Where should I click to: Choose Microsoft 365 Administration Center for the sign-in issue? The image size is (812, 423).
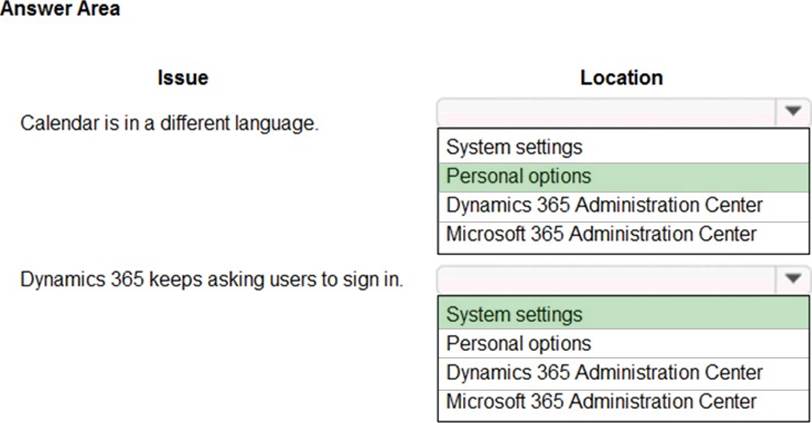point(601,401)
